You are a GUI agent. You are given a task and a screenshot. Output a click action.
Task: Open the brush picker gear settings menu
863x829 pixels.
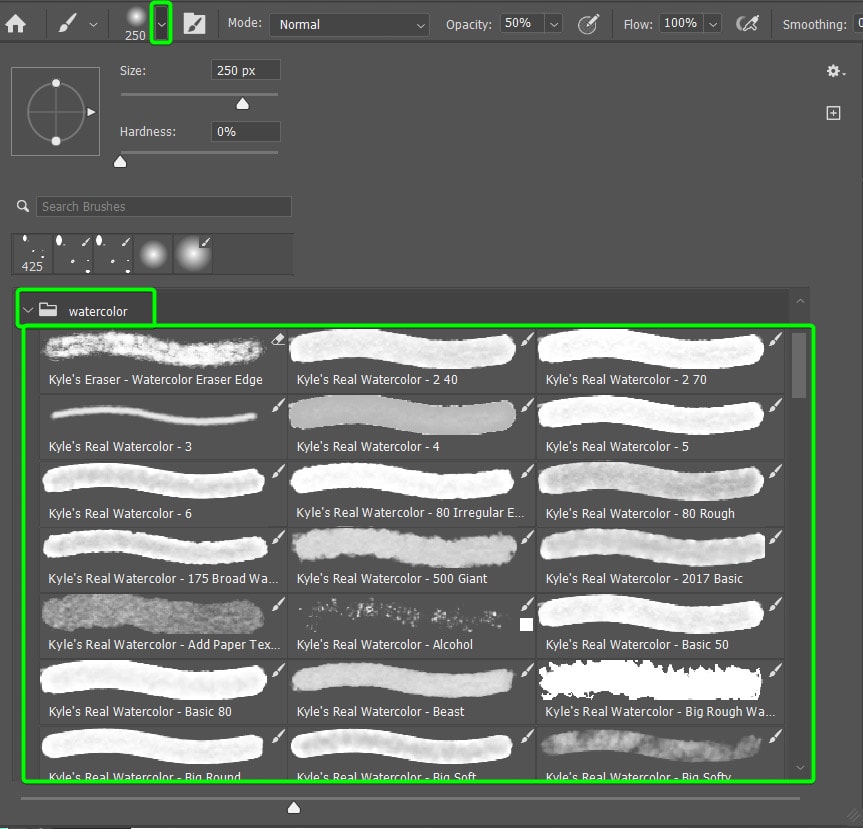(x=835, y=71)
